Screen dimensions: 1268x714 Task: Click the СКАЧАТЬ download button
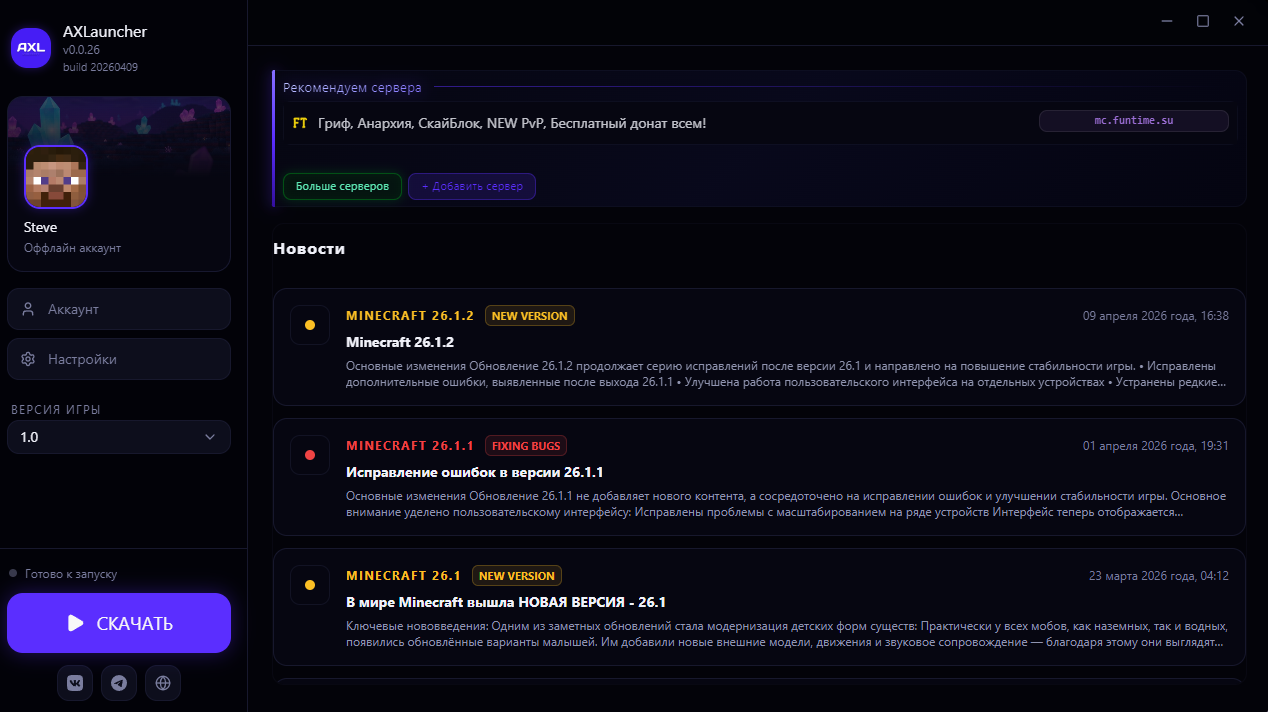click(x=119, y=623)
